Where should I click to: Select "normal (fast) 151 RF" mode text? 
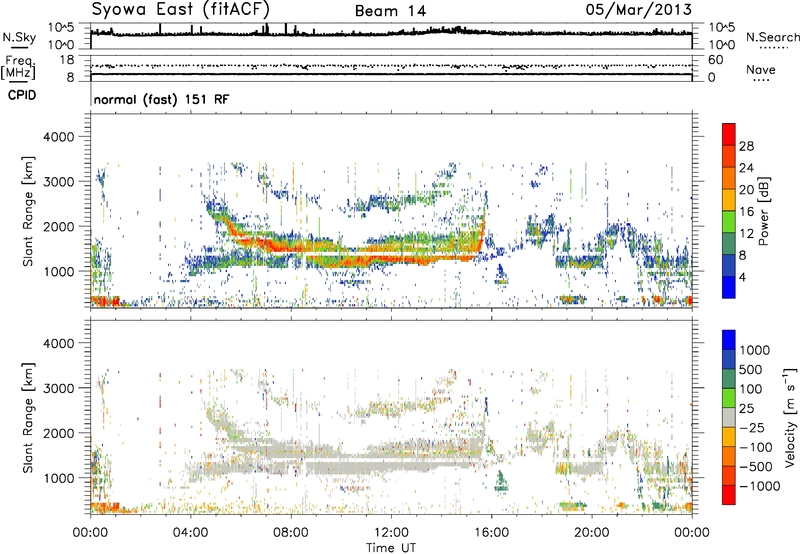point(161,99)
